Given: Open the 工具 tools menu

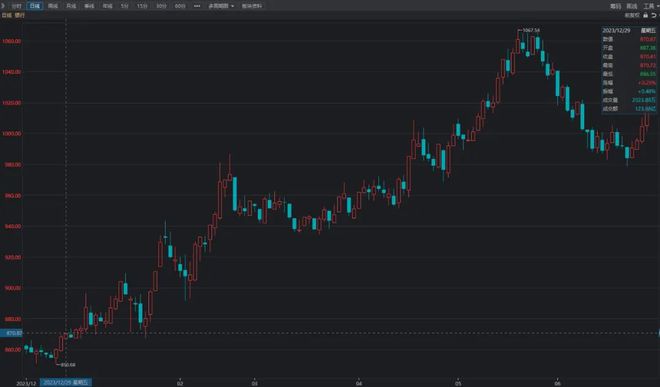Looking at the screenshot, I should (649, 6).
